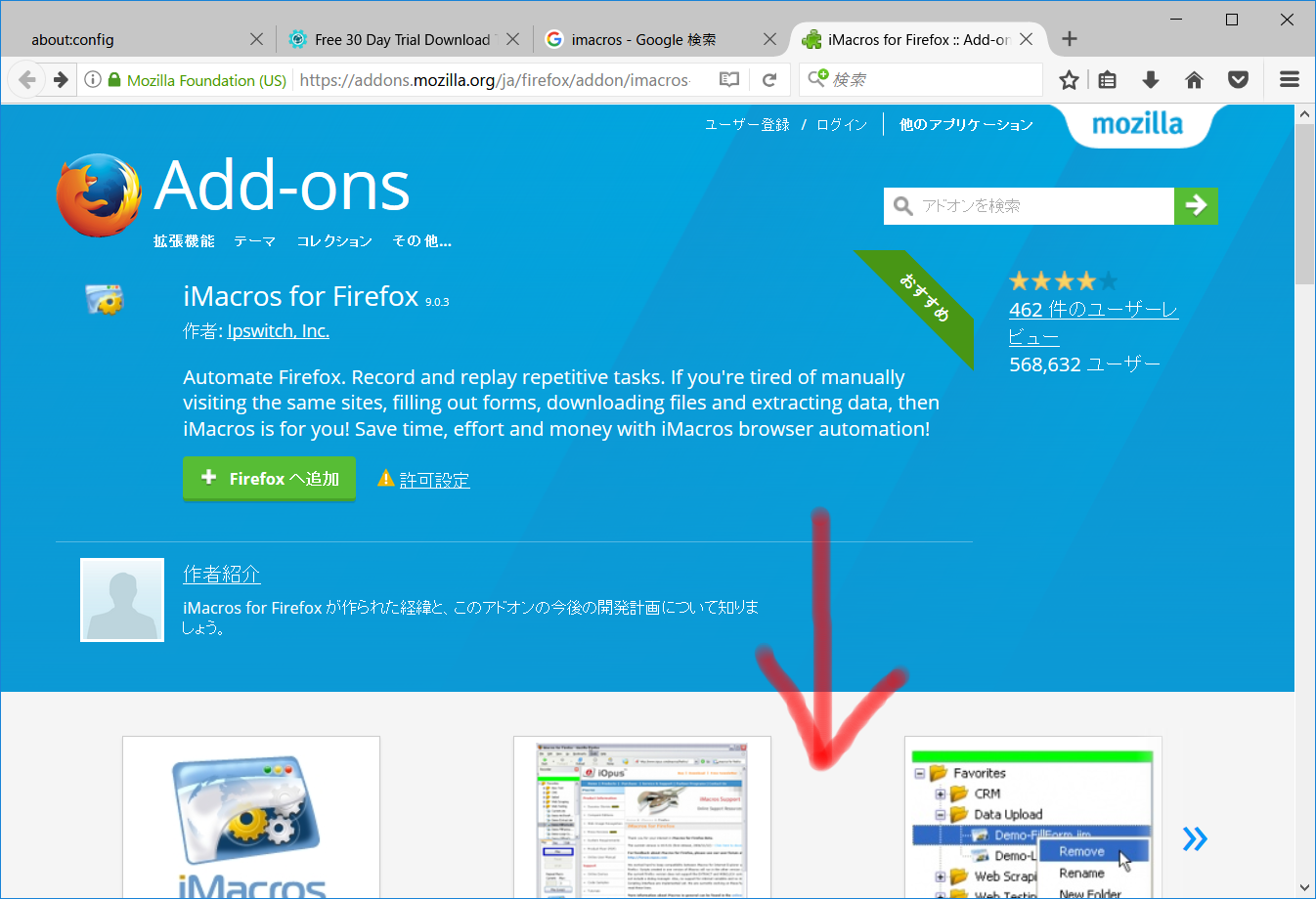
Task: Open a new tab with plus button
Action: pos(1070,39)
